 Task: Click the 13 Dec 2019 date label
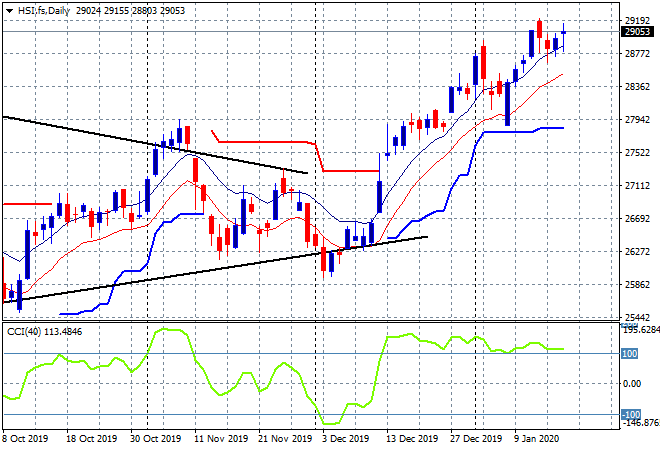pos(412,439)
